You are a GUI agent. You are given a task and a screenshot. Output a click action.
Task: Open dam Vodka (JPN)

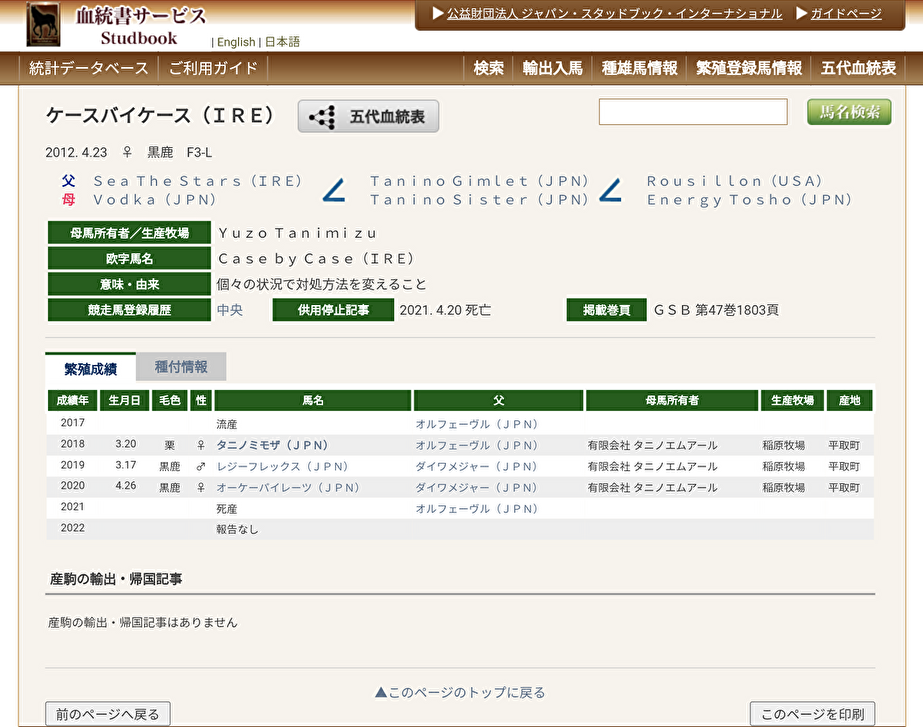[155, 200]
